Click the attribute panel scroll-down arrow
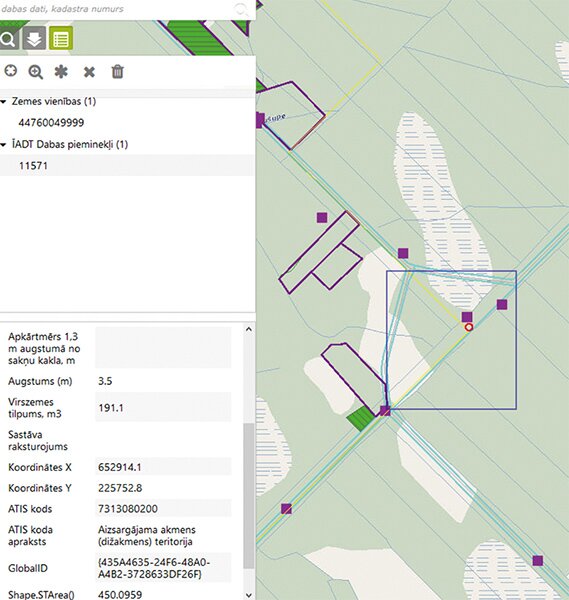The height and width of the screenshot is (600, 569). pyautogui.click(x=249, y=595)
